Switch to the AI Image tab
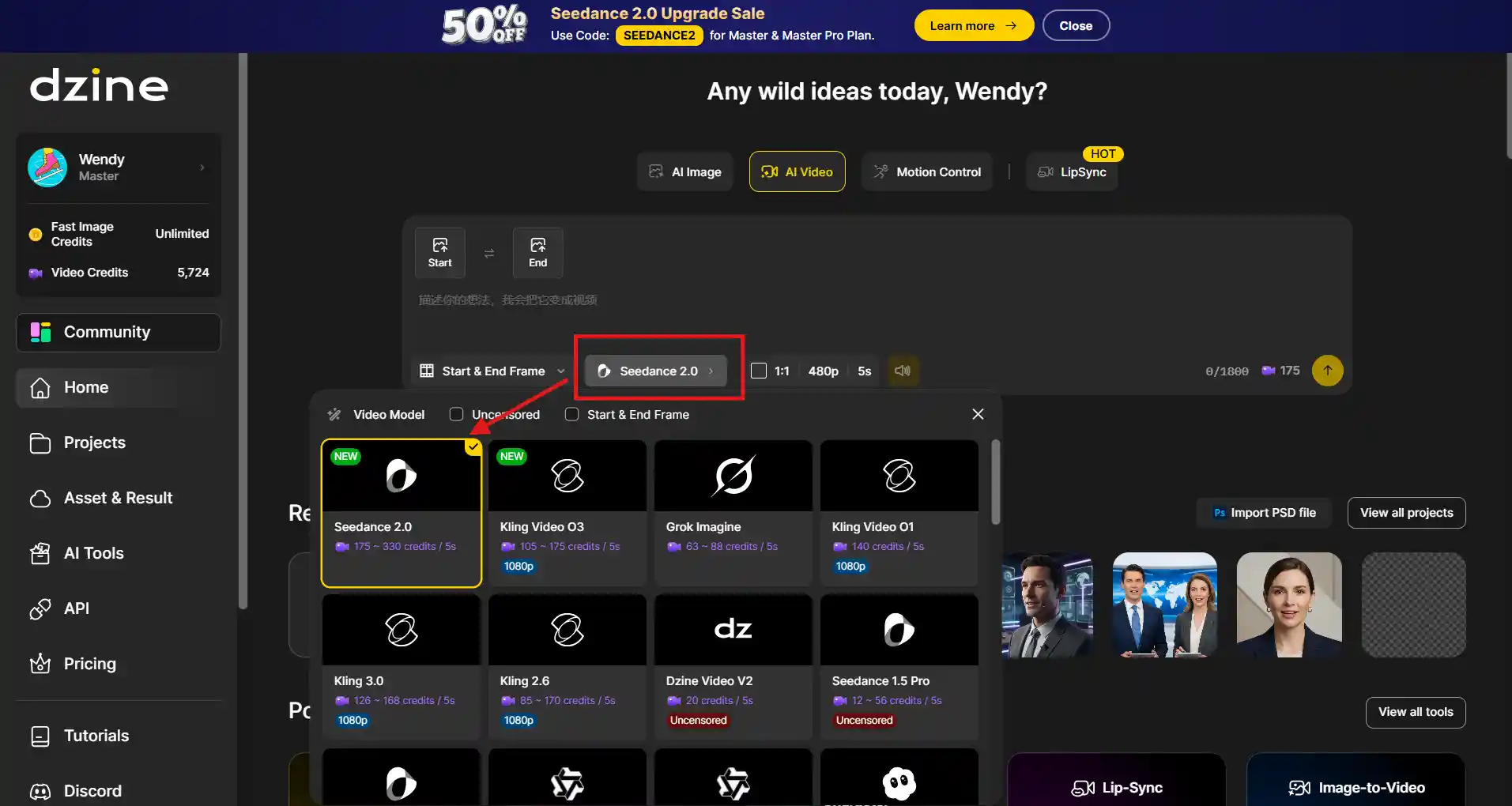This screenshot has height=806, width=1512. pyautogui.click(x=685, y=171)
